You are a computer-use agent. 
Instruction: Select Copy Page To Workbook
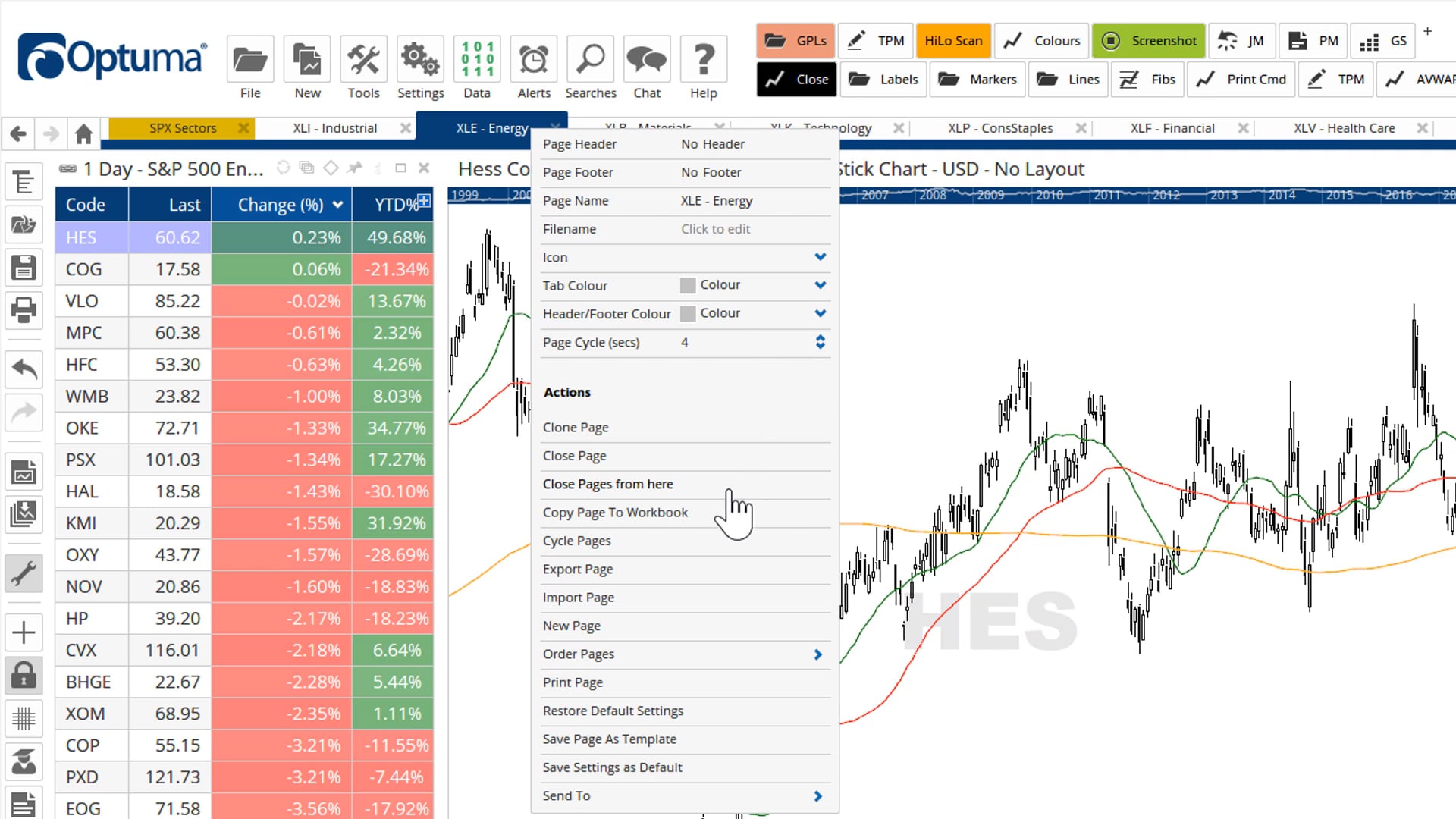point(686,513)
